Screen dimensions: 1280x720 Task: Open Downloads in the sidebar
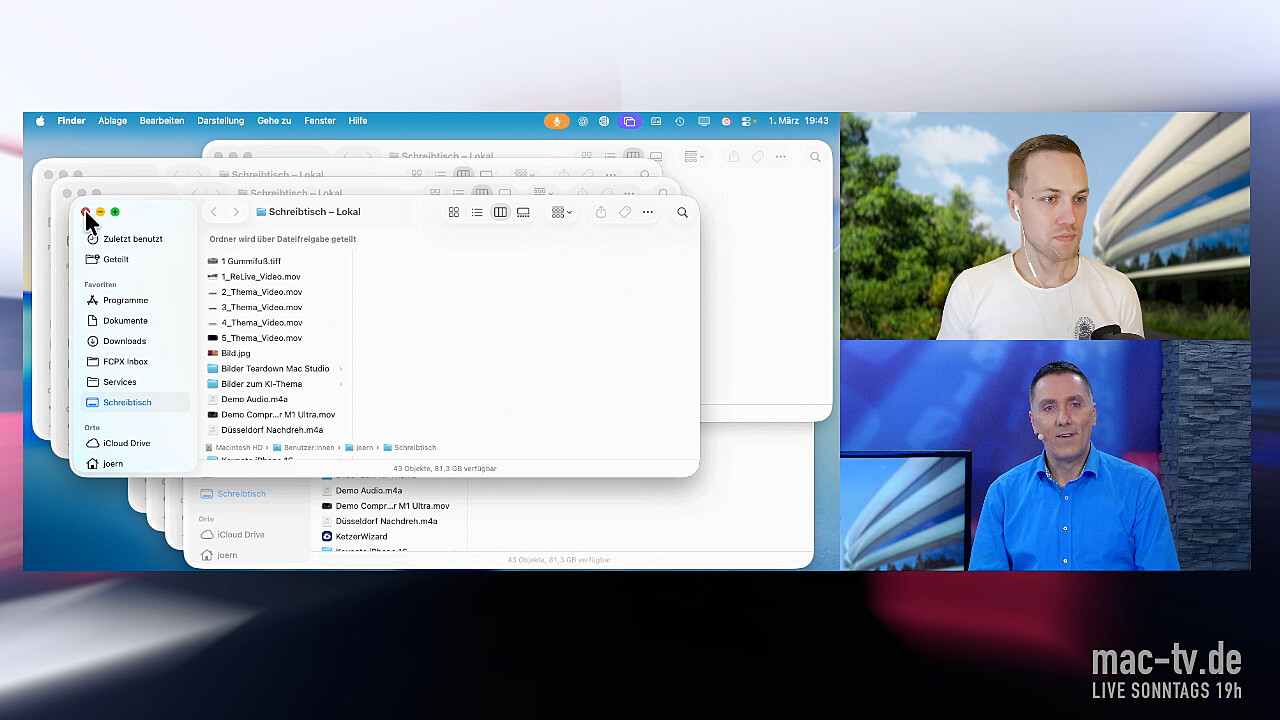pos(124,341)
